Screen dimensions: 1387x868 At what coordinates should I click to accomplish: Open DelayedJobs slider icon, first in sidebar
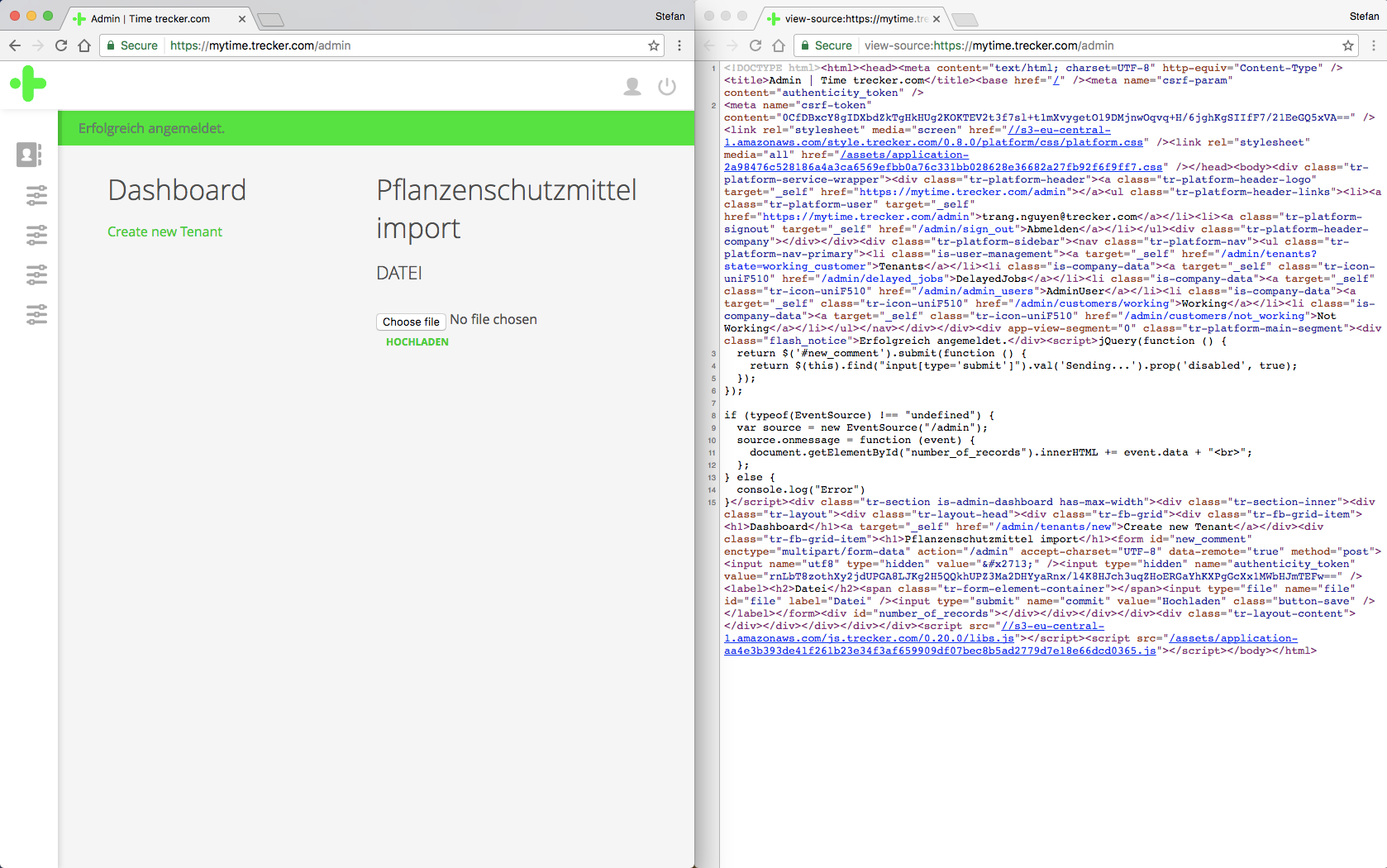(36, 195)
